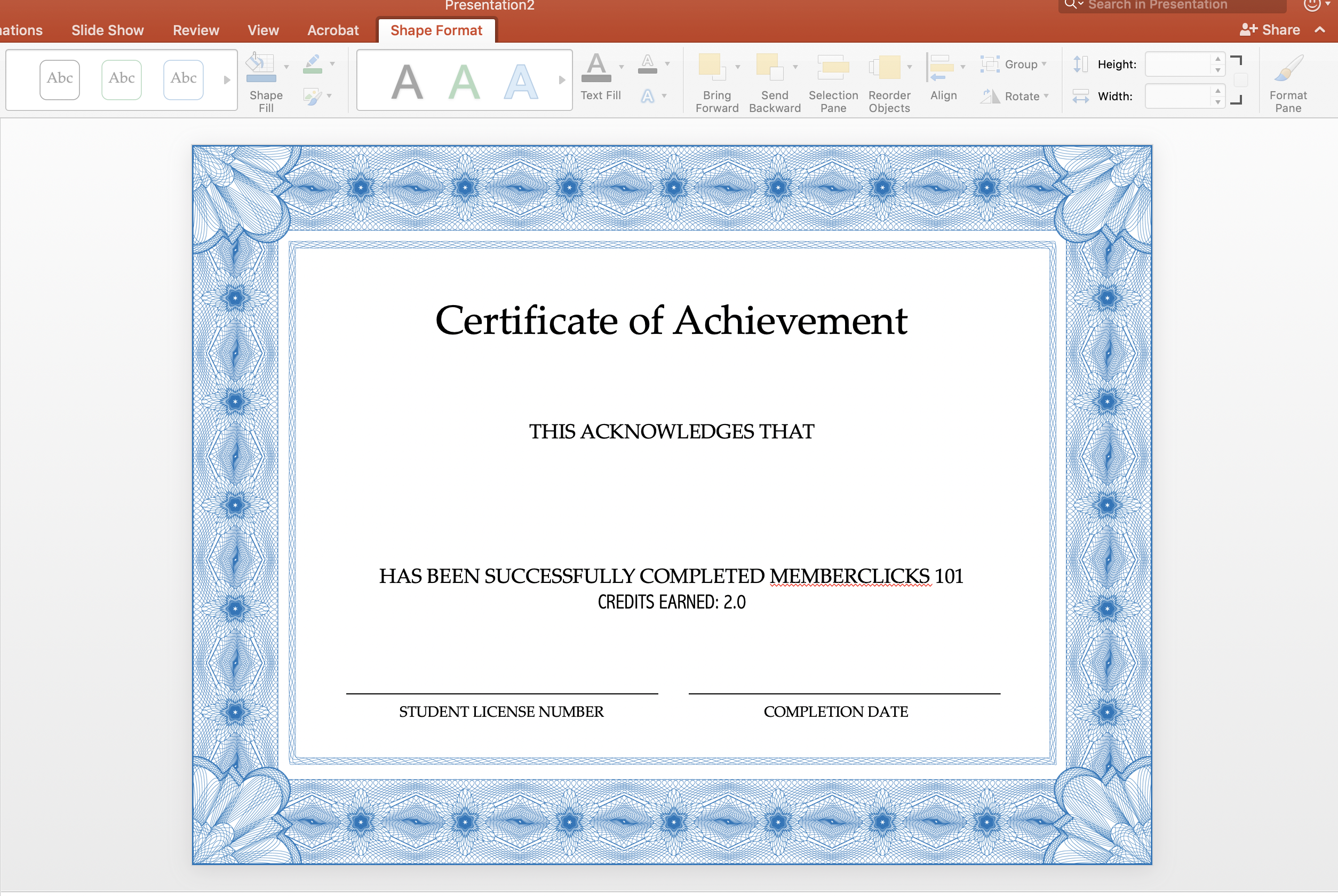This screenshot has width=1338, height=896.
Task: Expand the Reorder Objects dropdown arrow
Action: [909, 67]
